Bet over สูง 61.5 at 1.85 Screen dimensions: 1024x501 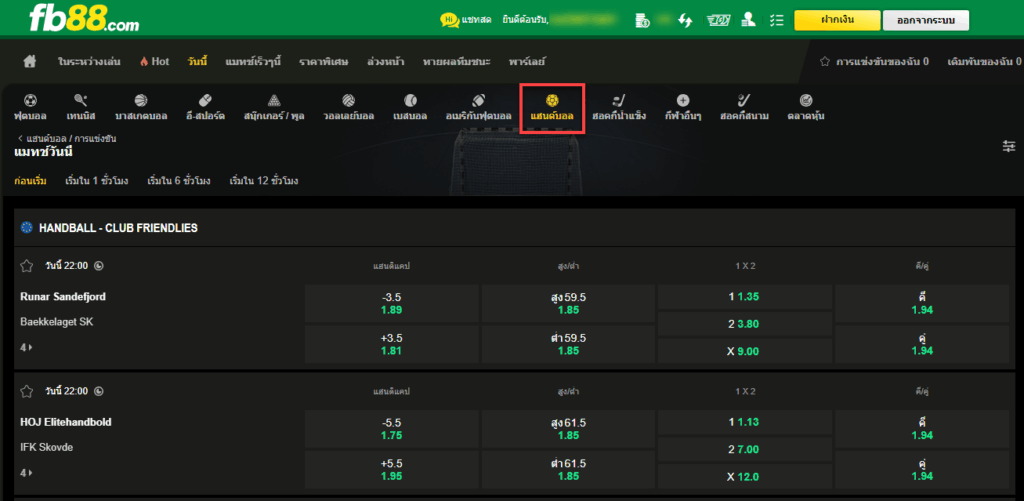[x=568, y=428]
